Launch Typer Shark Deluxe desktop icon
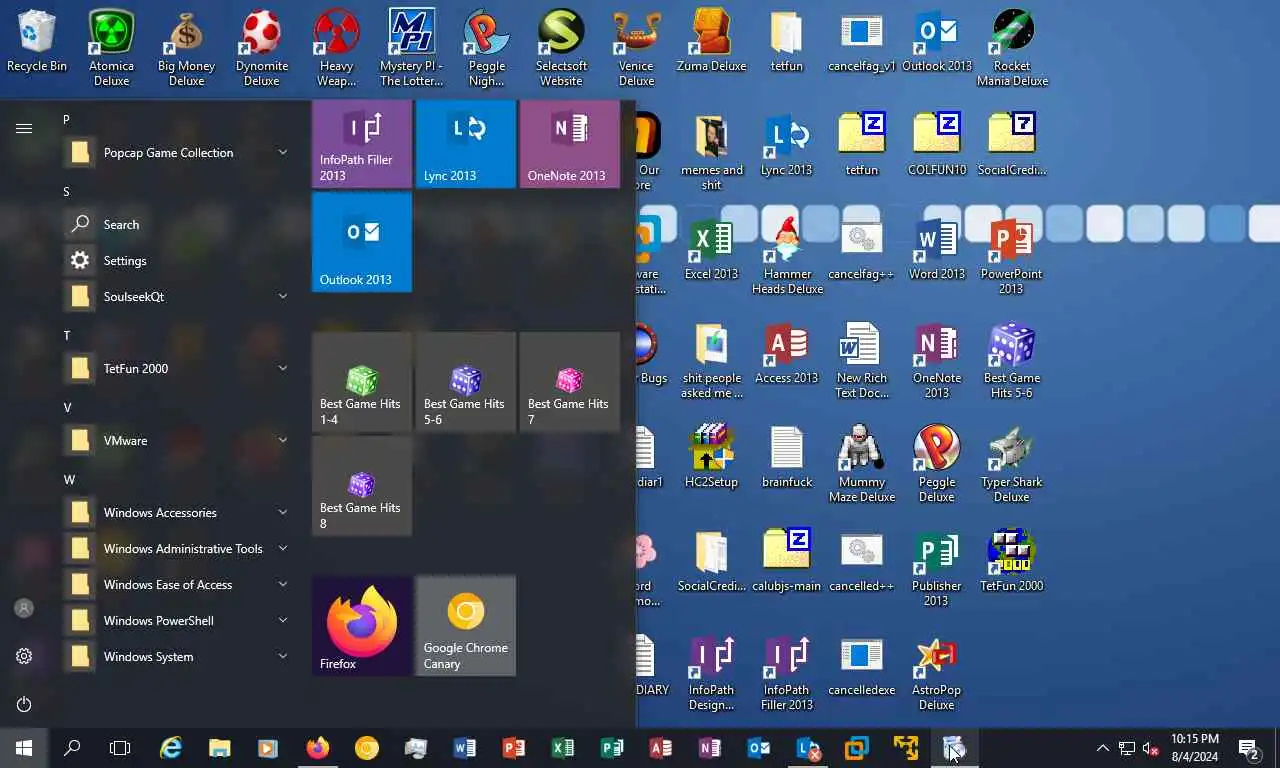The height and width of the screenshot is (768, 1280). point(1011,464)
